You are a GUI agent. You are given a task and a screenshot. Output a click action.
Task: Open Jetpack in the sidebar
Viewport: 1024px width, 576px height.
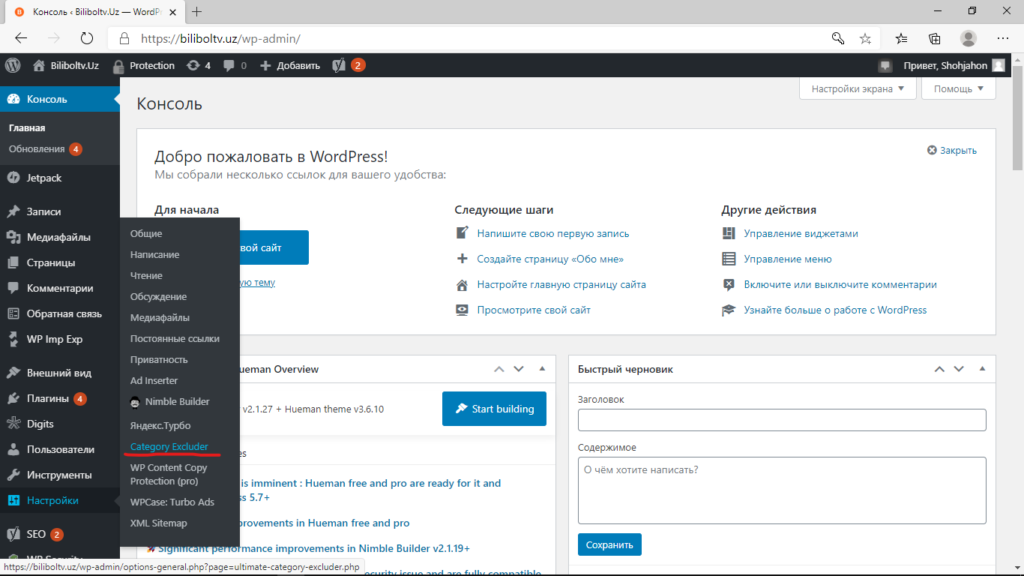point(44,178)
